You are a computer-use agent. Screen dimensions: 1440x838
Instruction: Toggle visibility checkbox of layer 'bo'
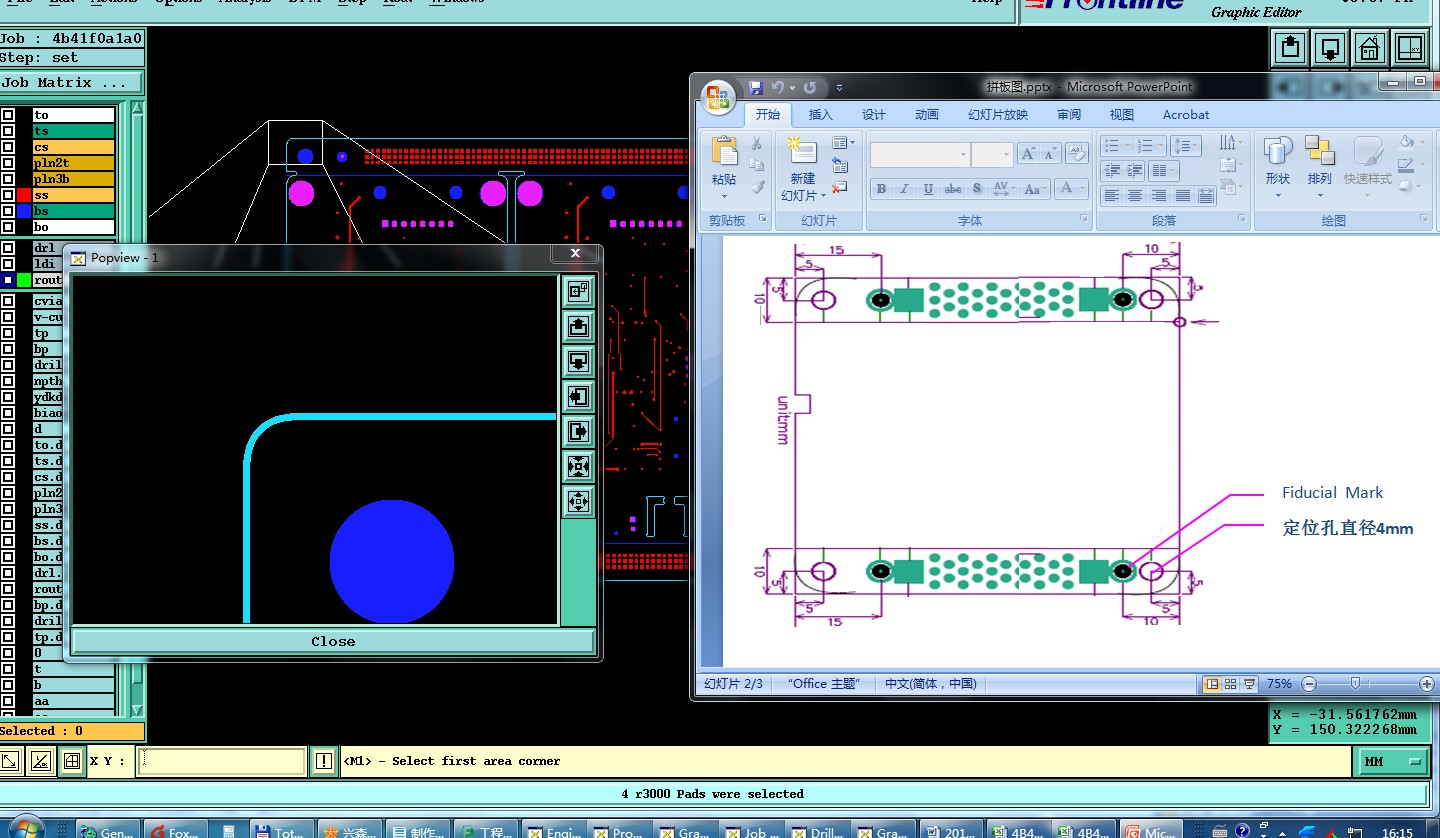tap(8, 227)
